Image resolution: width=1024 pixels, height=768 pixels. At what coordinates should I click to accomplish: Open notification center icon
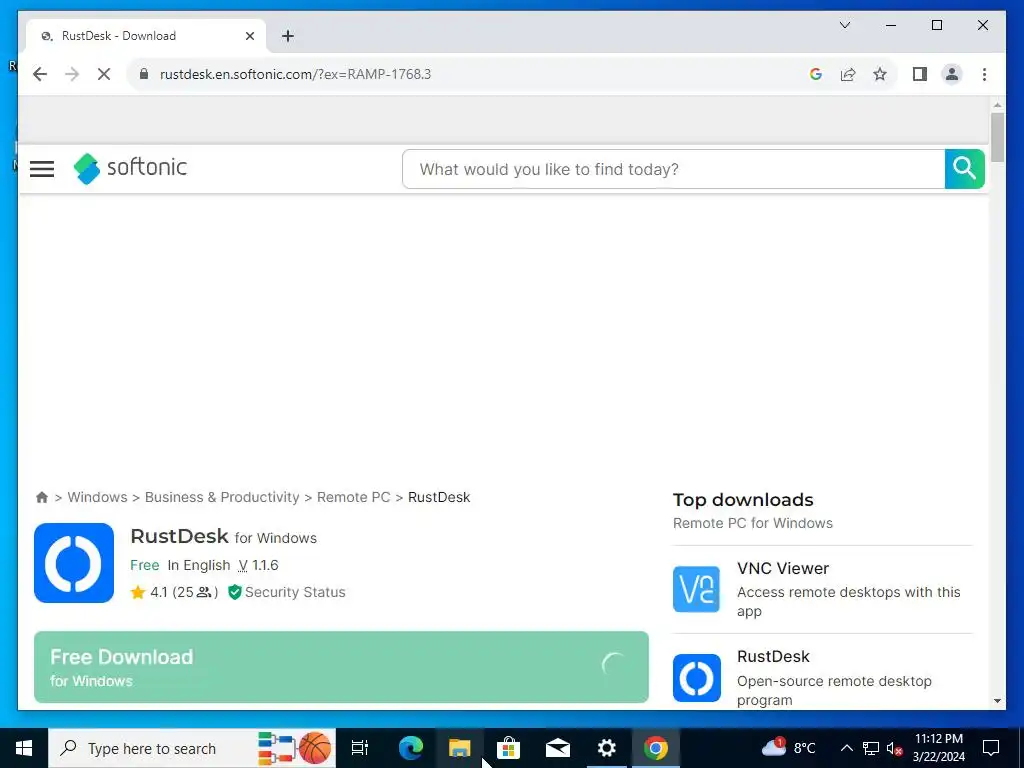[x=991, y=748]
